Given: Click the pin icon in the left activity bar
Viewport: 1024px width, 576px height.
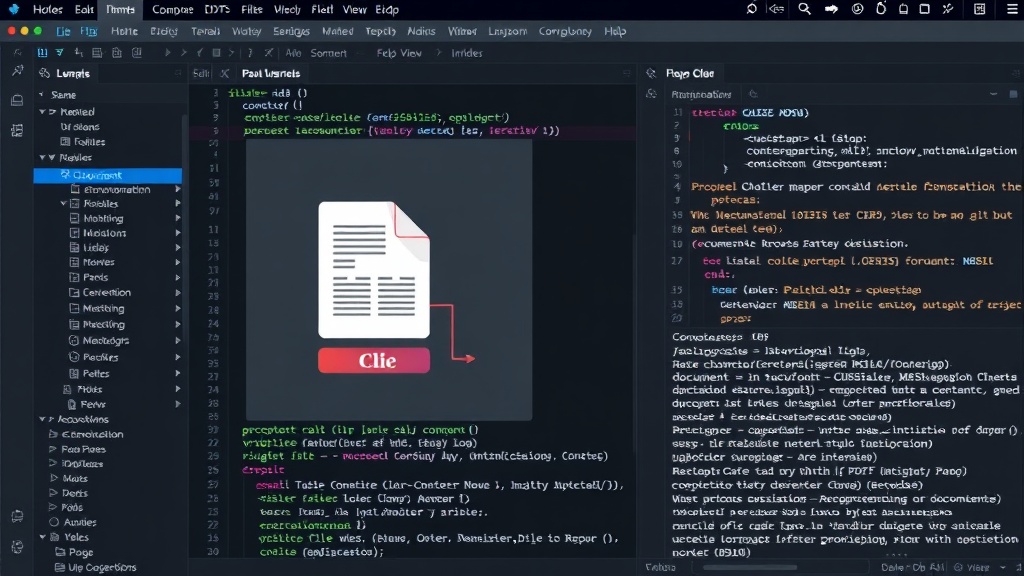Looking at the screenshot, I should click(17, 71).
